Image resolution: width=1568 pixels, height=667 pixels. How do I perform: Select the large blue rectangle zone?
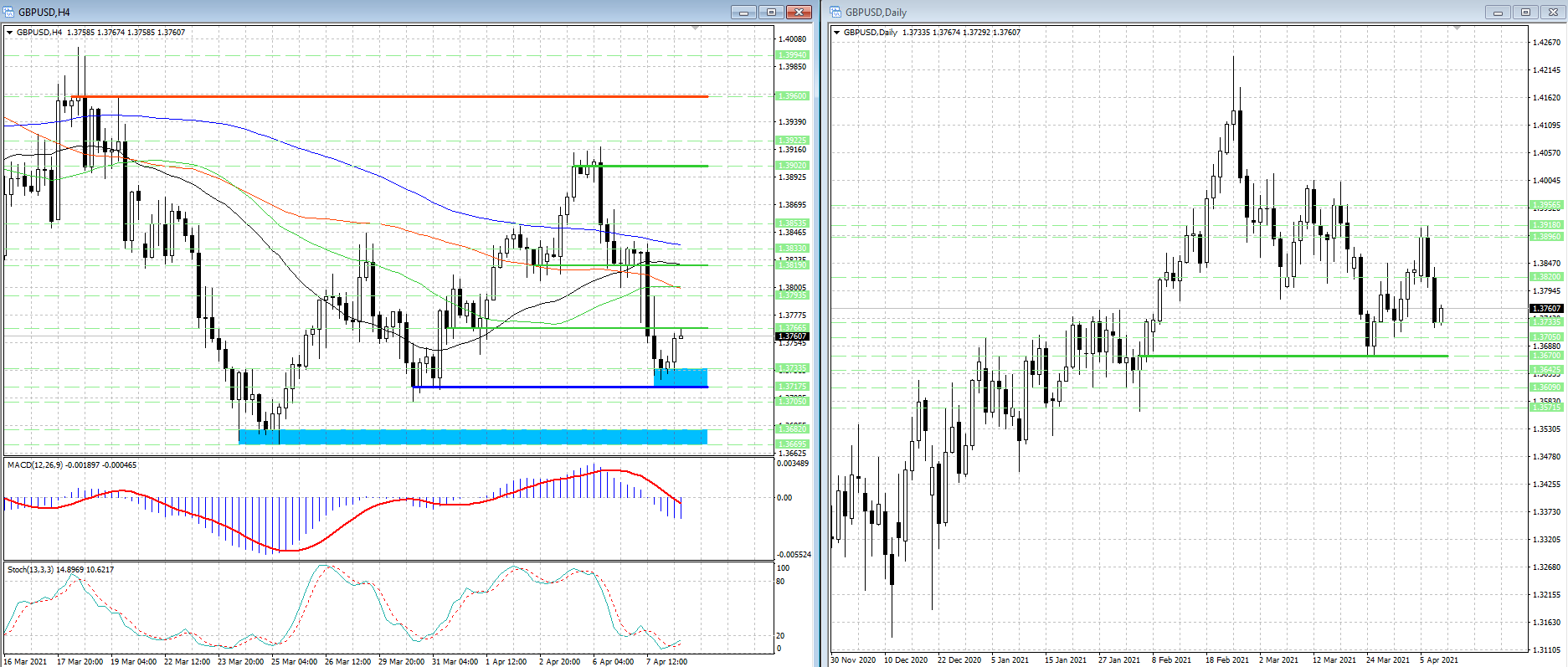pos(473,436)
